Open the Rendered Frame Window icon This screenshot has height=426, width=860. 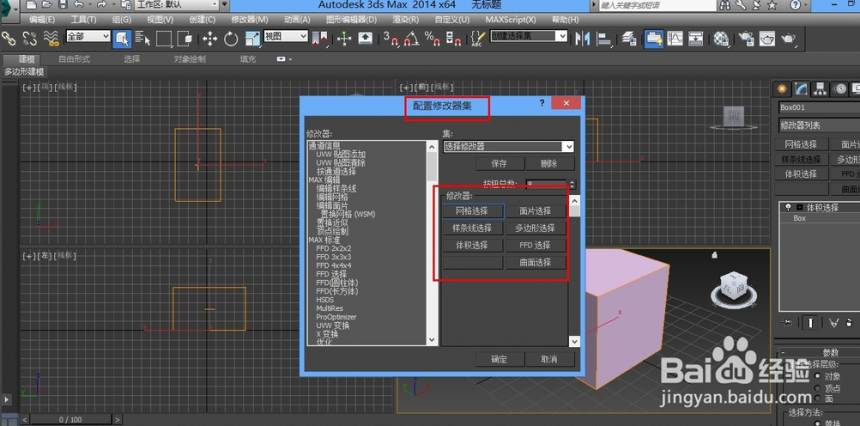point(767,39)
